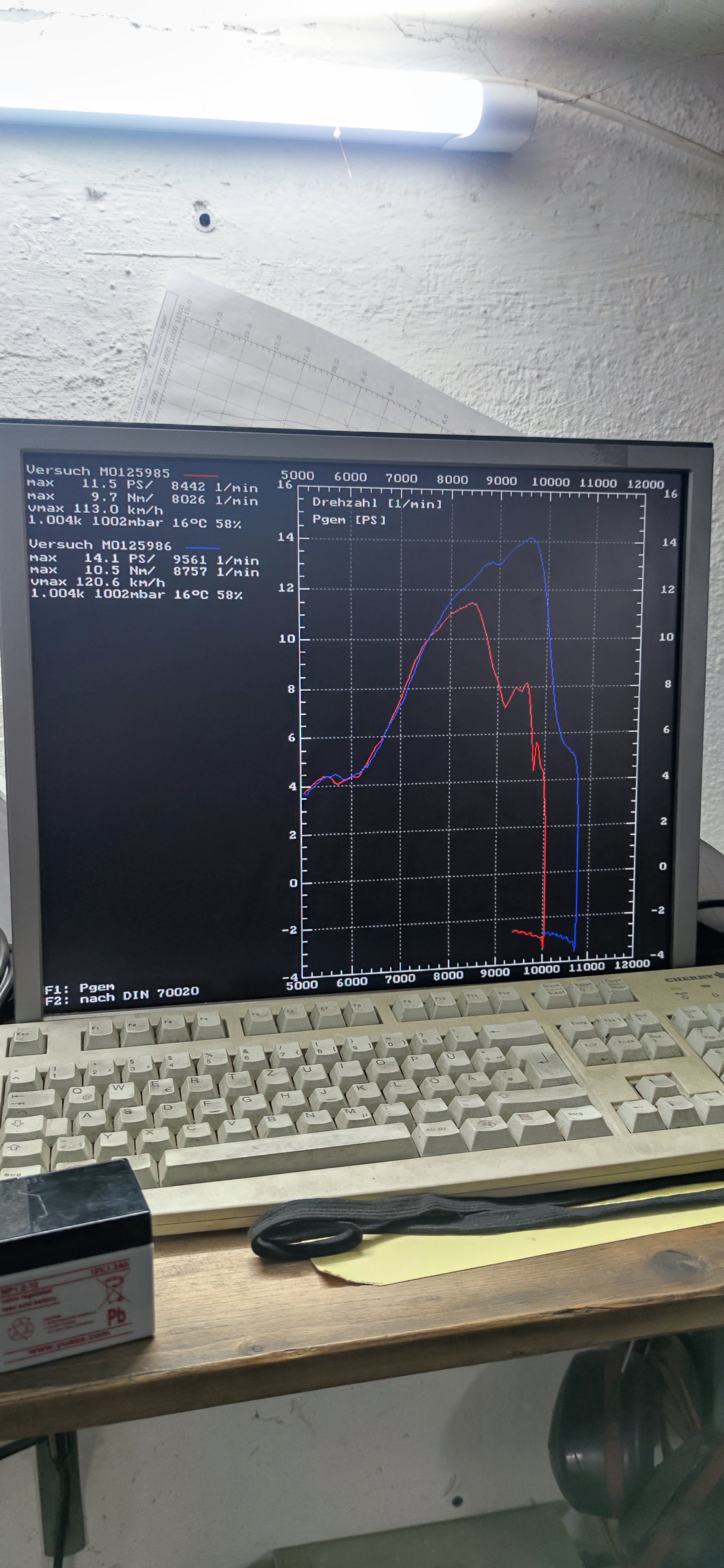Image resolution: width=724 pixels, height=1568 pixels.
Task: Click the red legend line for M0125985
Action: [x=200, y=475]
